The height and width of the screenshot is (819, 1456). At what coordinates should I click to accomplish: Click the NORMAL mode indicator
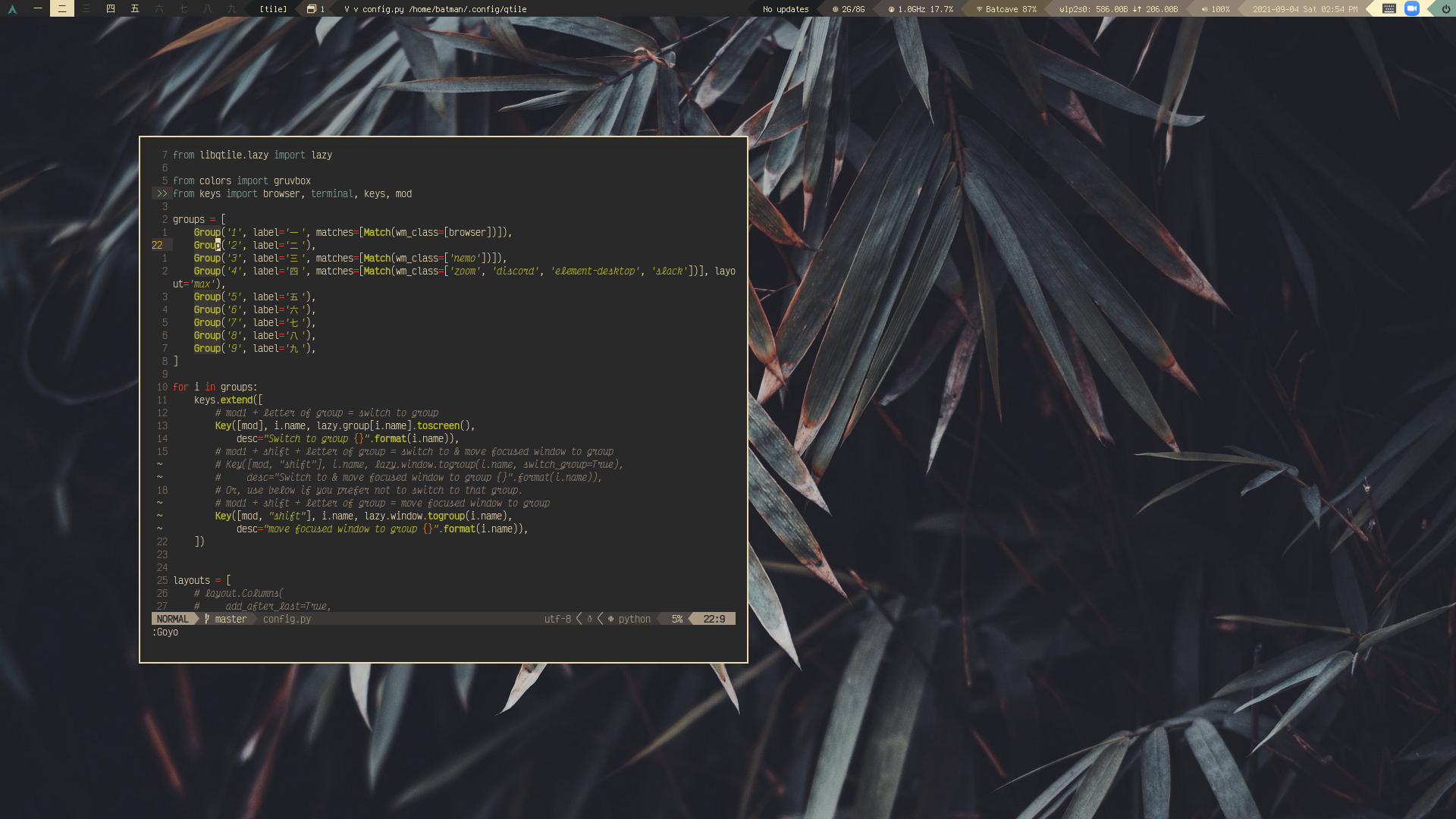[x=172, y=619]
